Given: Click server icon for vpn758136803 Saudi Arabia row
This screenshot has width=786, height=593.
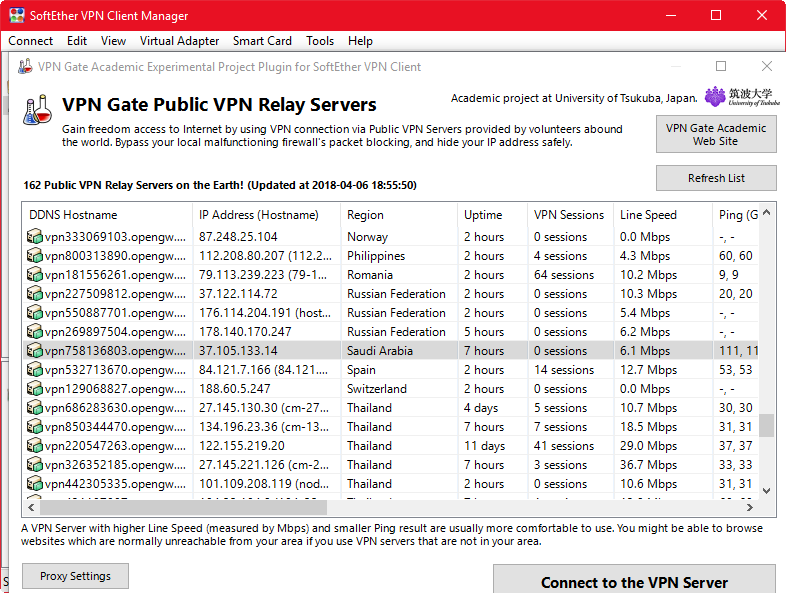Looking at the screenshot, I should coord(35,350).
